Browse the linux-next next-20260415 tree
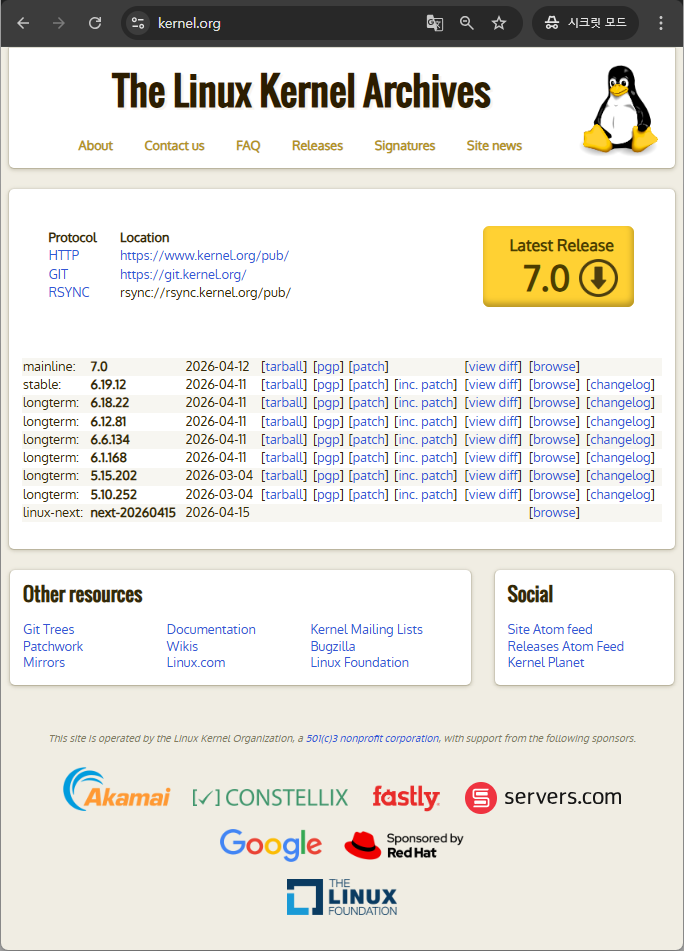Screen dimensions: 684x951 pyautogui.click(x=554, y=512)
